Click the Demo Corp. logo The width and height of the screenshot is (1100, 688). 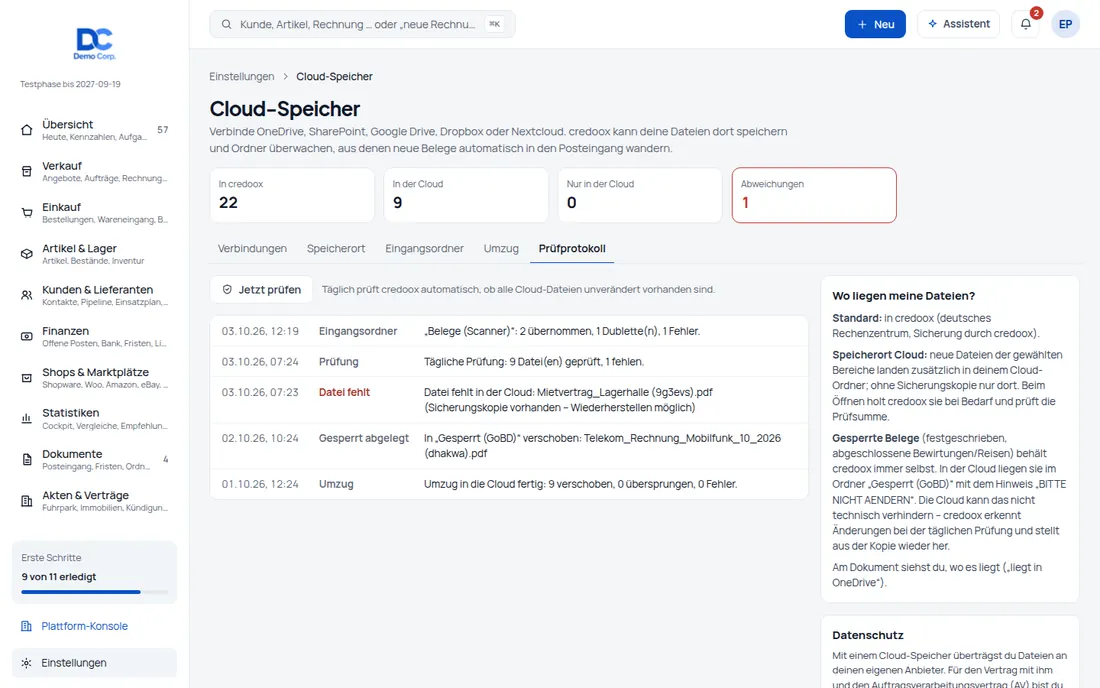(x=95, y=43)
